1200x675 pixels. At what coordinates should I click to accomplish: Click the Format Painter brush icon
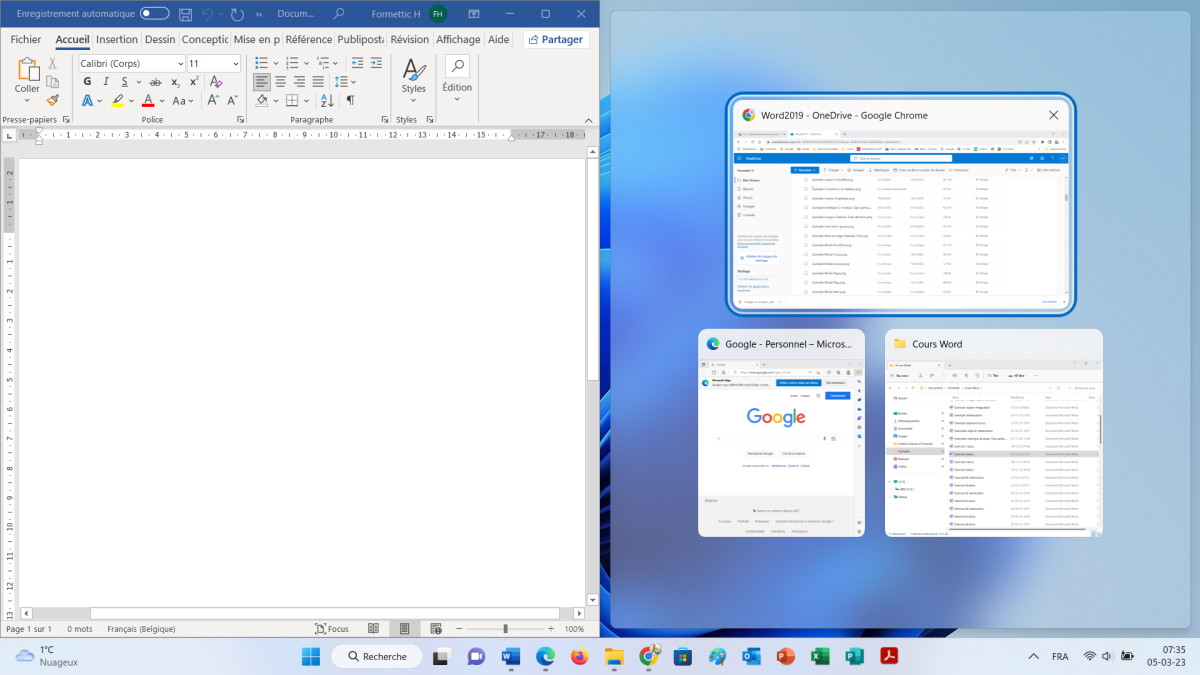coord(52,100)
